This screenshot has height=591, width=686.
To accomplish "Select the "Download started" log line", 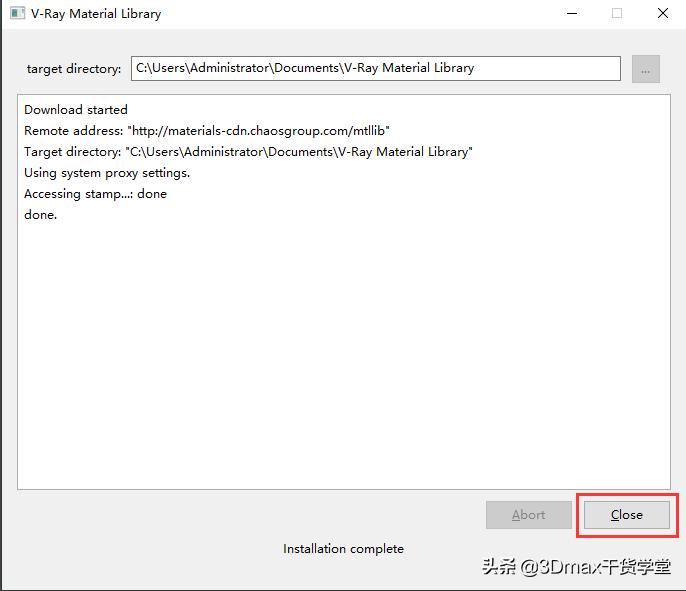I will coord(76,109).
